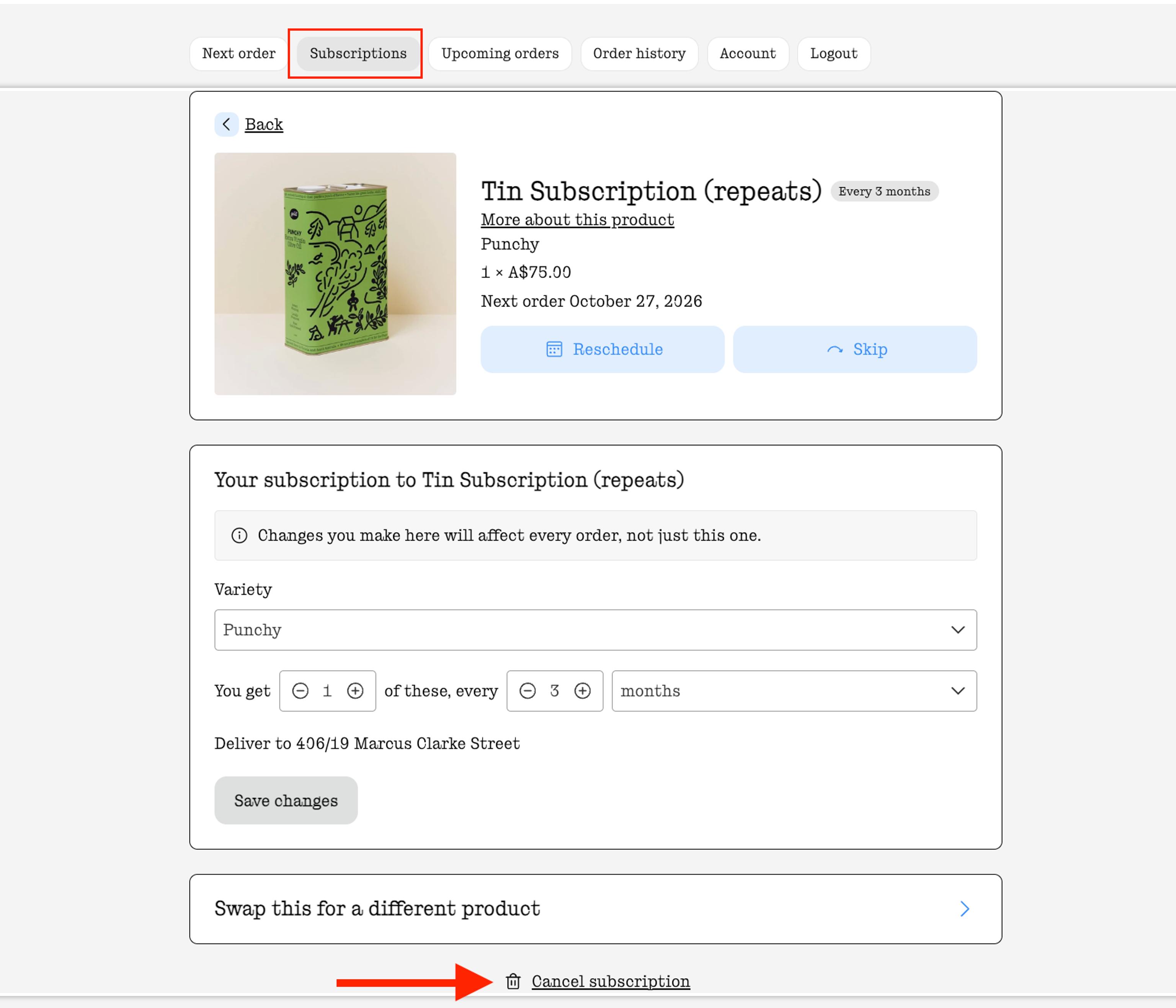Click the green olive oil tin image
Viewport: 1176px width, 1008px height.
click(x=335, y=274)
